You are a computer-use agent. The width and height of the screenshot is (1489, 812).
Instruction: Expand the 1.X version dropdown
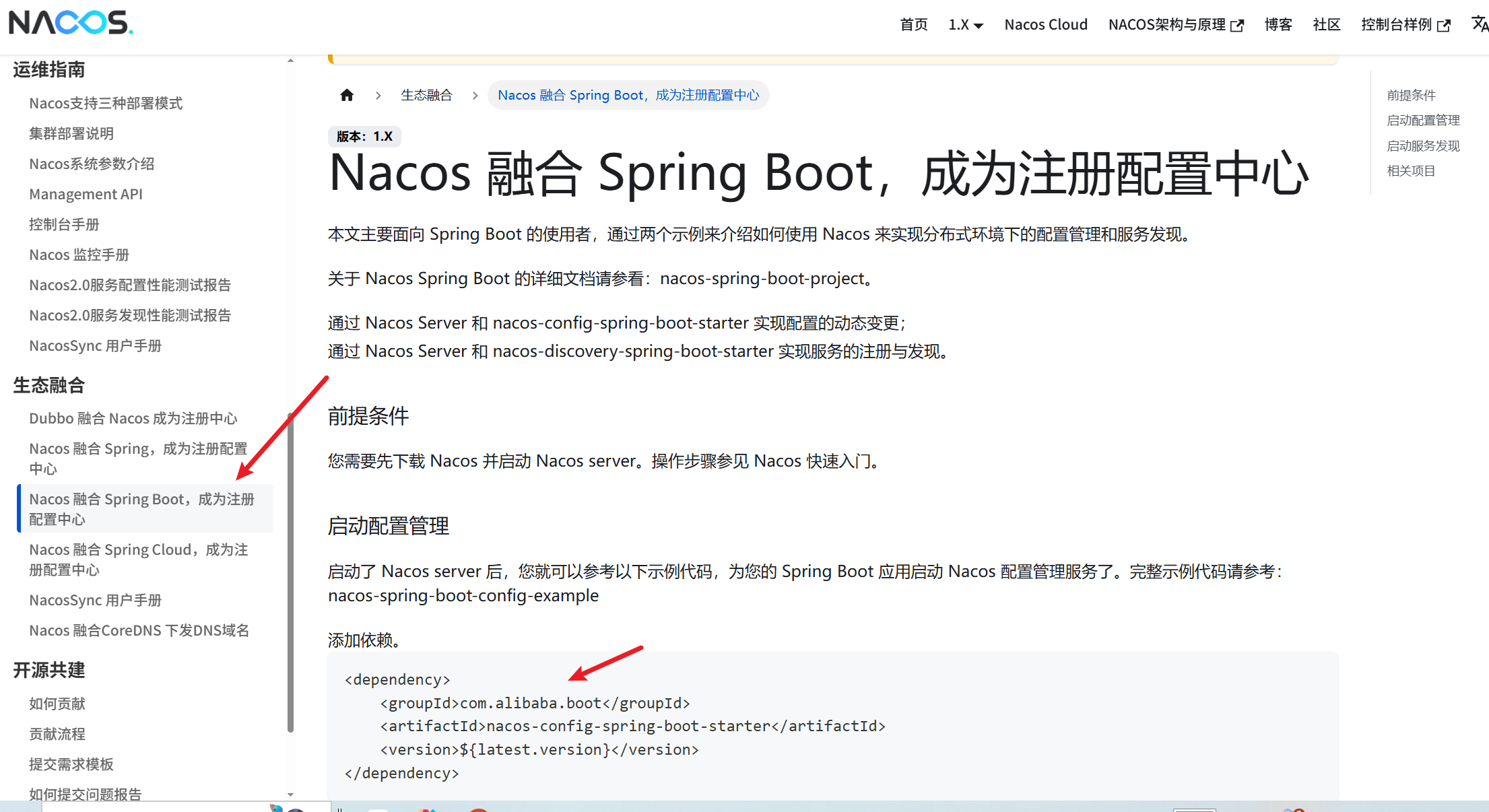(966, 25)
